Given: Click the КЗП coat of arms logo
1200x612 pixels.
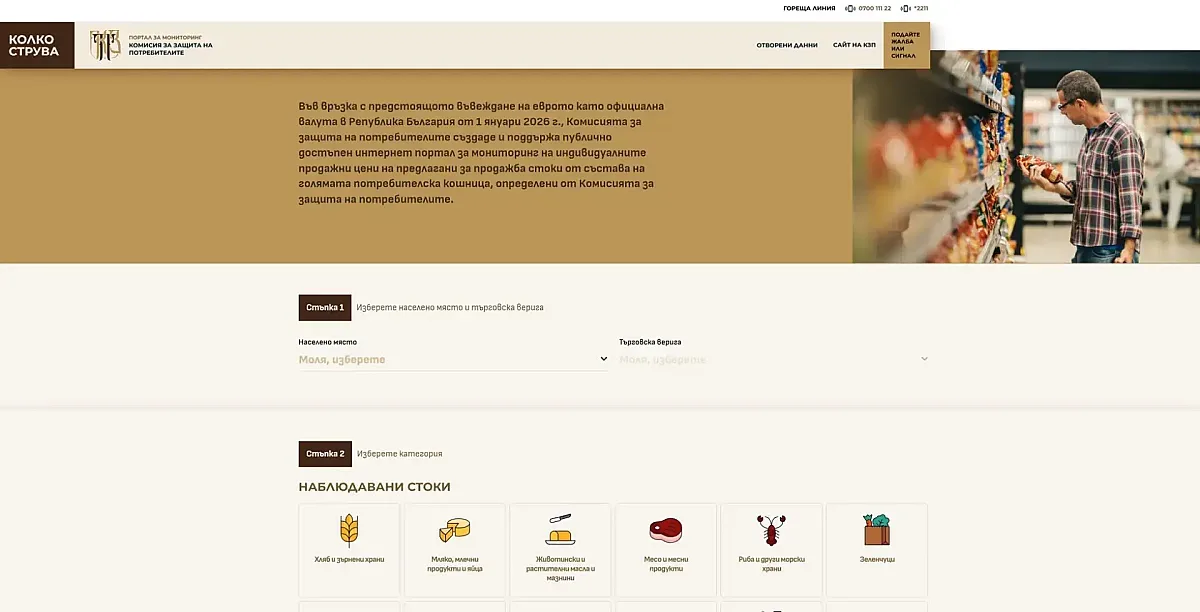Looking at the screenshot, I should [x=105, y=45].
